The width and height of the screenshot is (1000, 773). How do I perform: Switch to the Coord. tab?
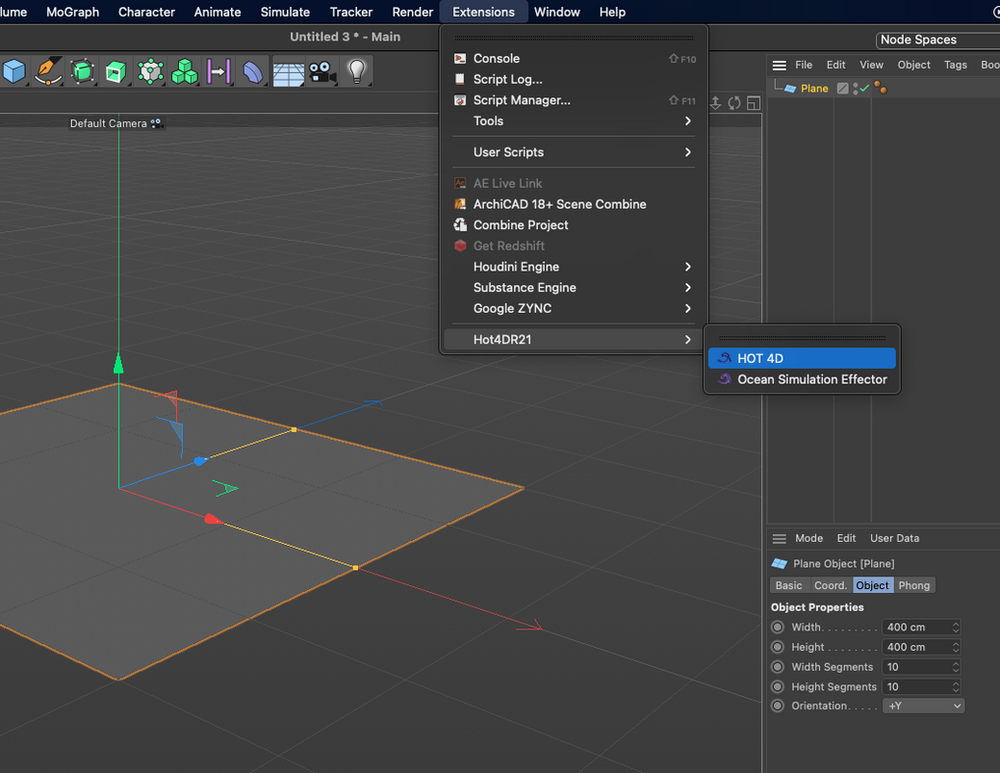click(x=830, y=586)
